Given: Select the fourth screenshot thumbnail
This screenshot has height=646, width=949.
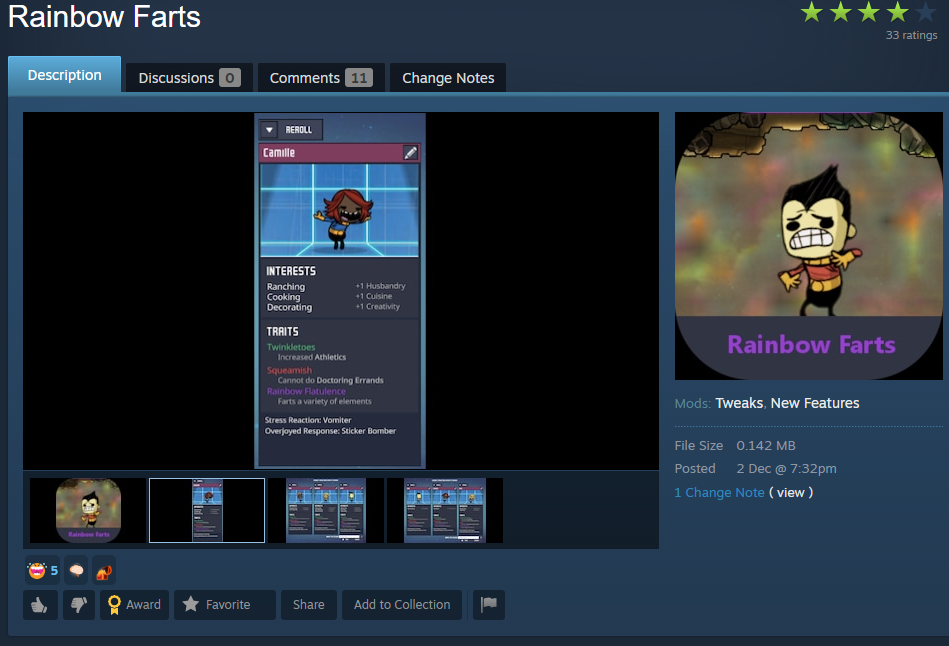Looking at the screenshot, I should pos(445,510).
